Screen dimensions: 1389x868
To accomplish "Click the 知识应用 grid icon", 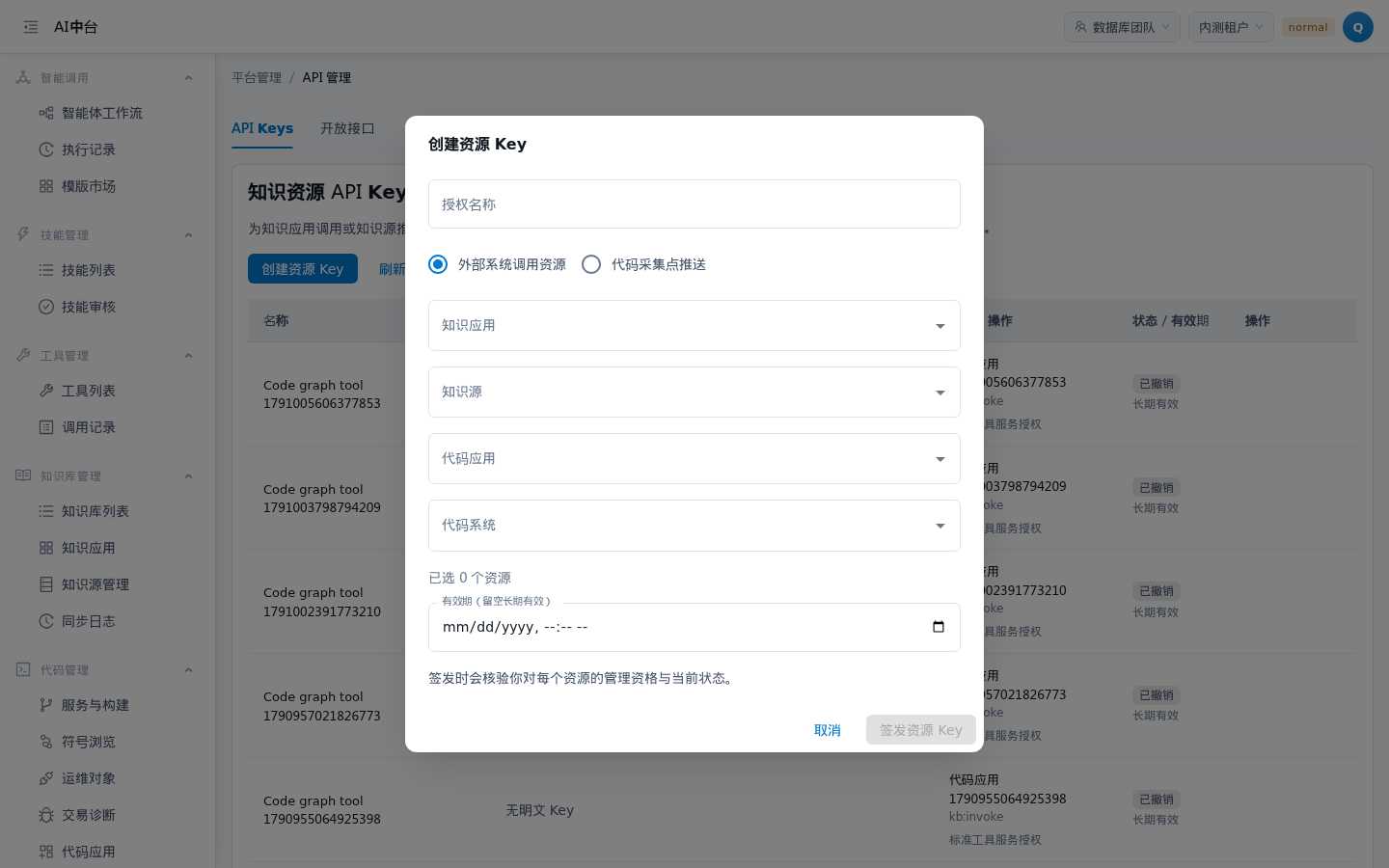I will pyautogui.click(x=46, y=548).
